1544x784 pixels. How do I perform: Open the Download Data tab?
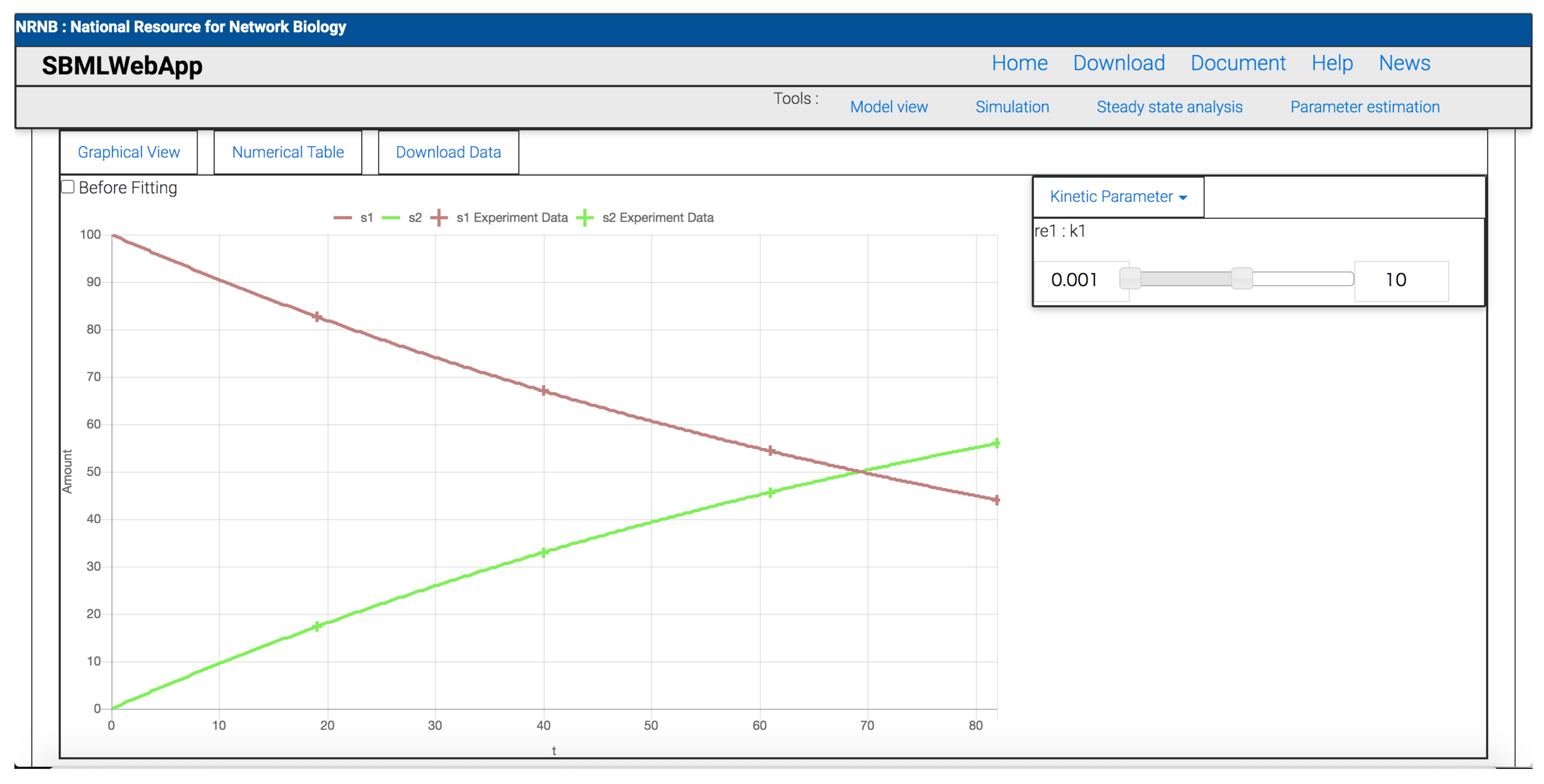[448, 152]
